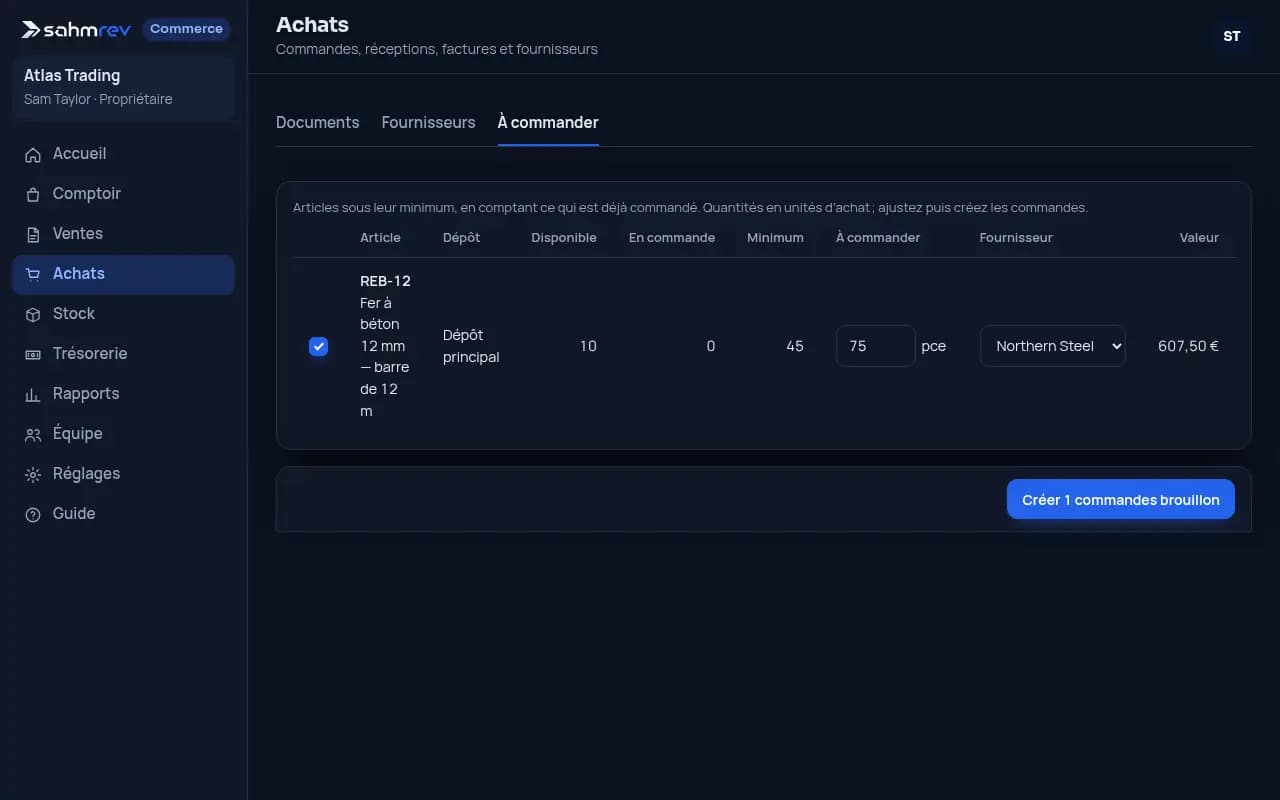Open the Trésorerie section
The image size is (1280, 800).
pos(123,354)
